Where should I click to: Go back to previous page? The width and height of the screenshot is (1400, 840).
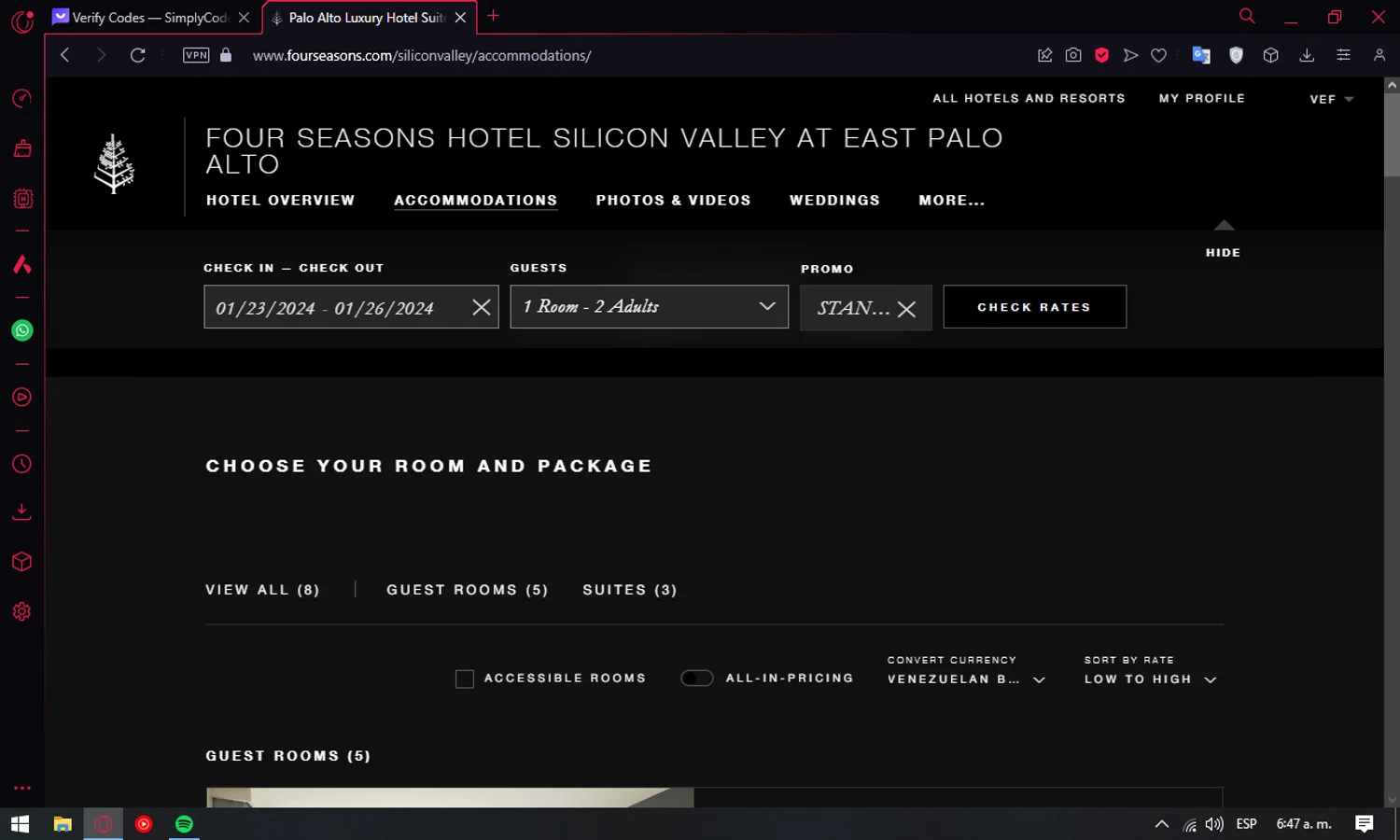(64, 55)
